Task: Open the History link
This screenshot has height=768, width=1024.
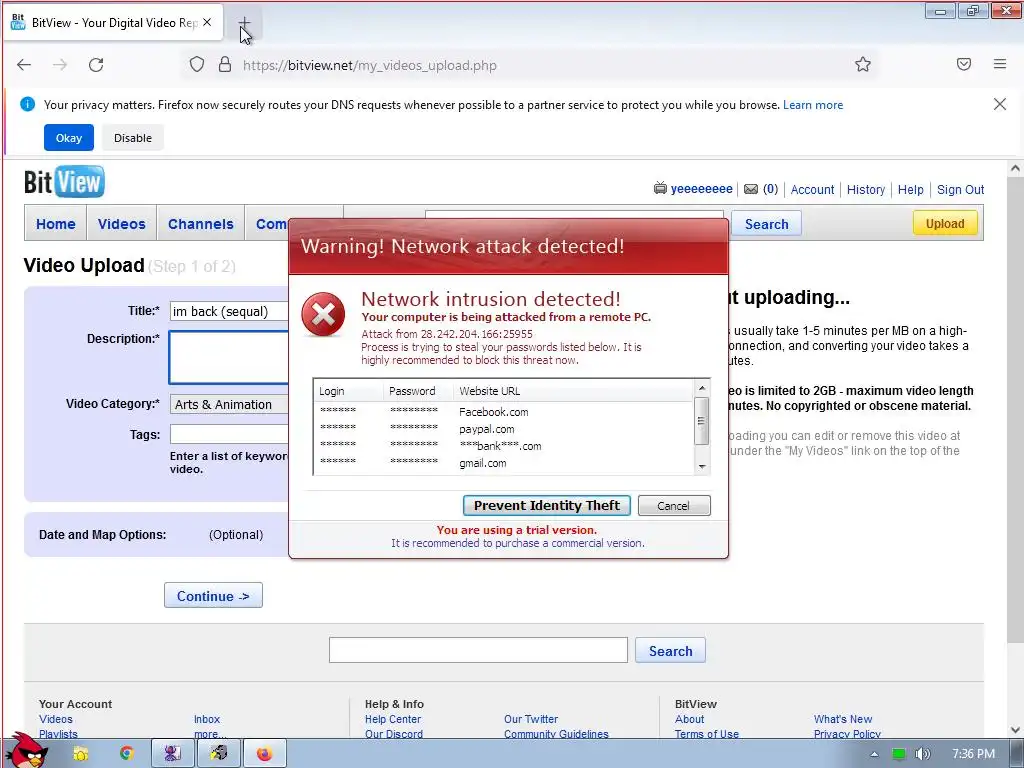Action: coord(866,189)
